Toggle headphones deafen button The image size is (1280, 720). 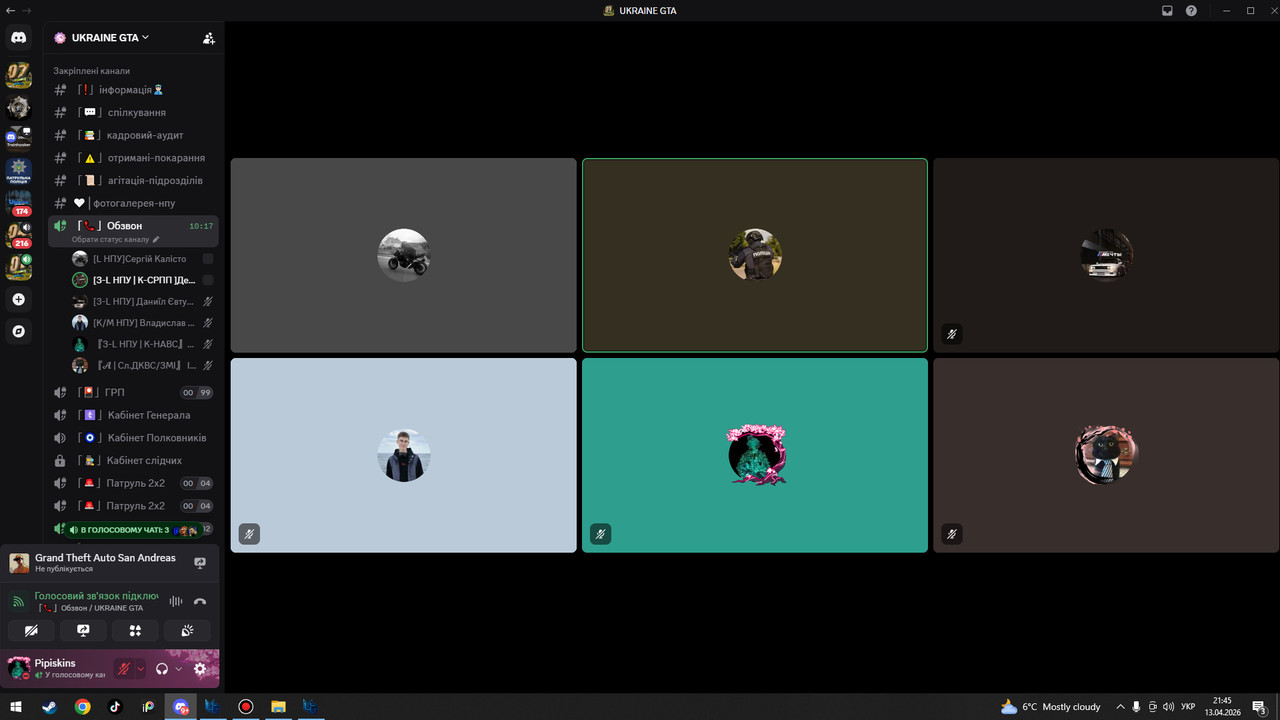pos(162,669)
